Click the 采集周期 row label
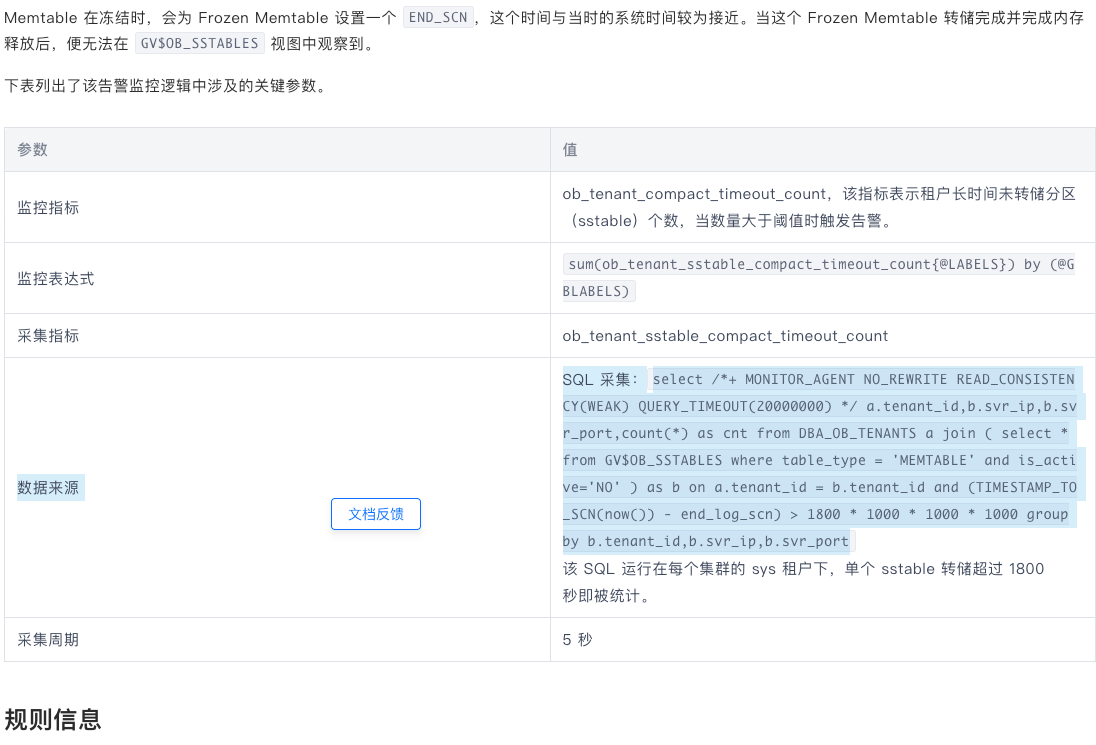 (48, 639)
